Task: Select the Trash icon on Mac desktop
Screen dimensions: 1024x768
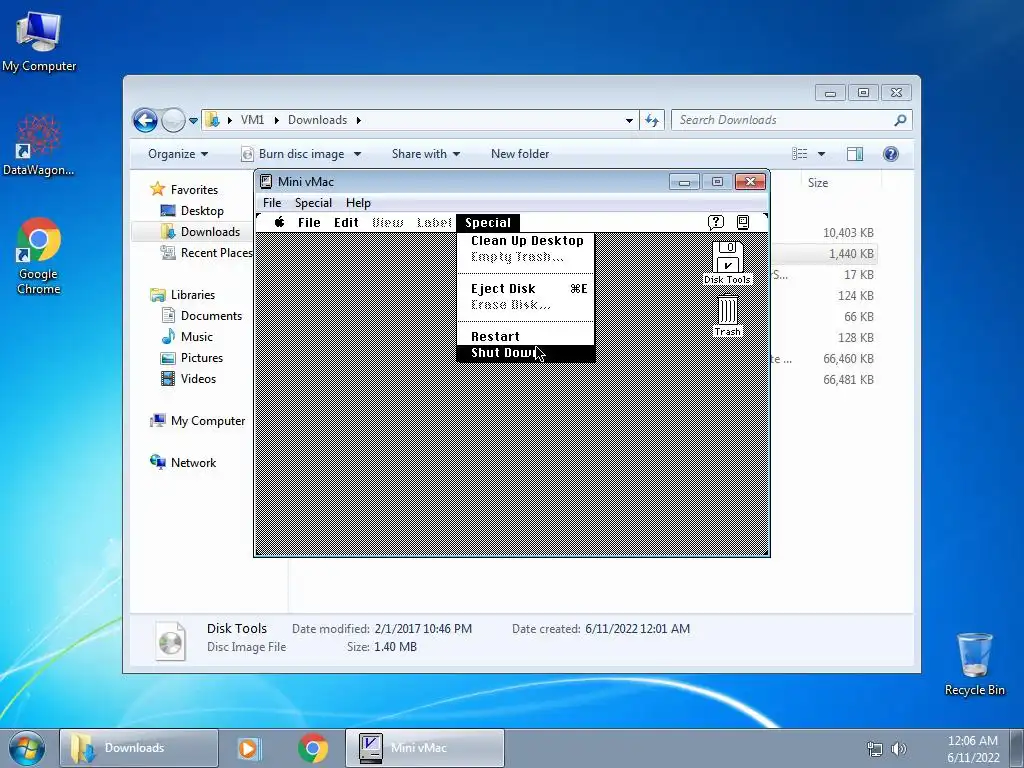Action: pos(728,310)
